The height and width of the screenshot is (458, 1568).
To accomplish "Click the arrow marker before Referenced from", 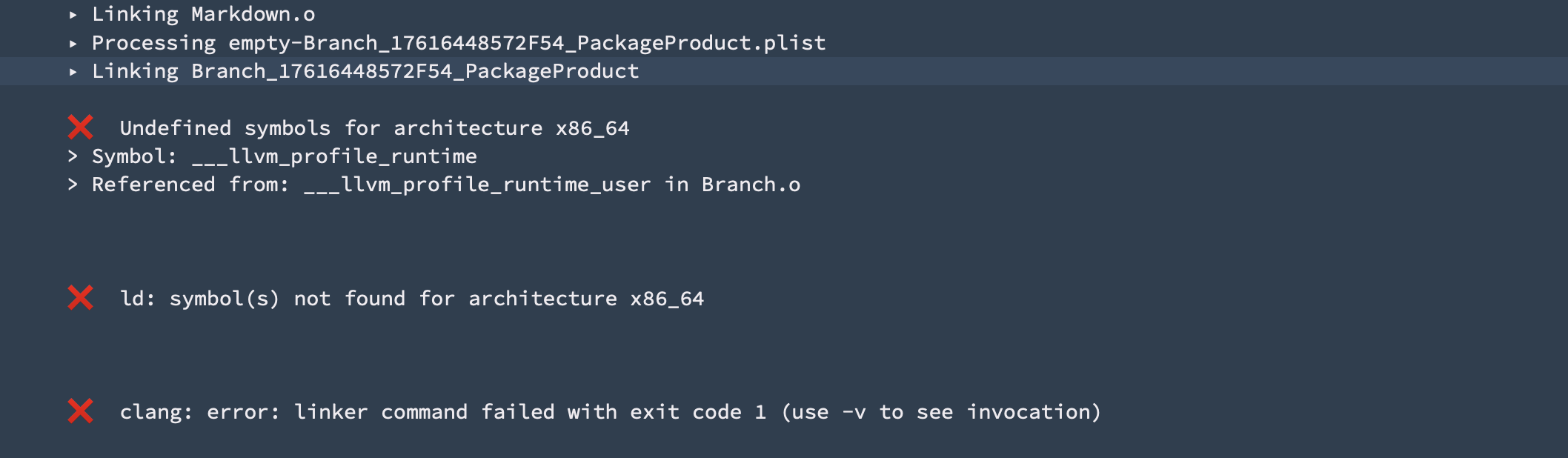I will click(x=73, y=185).
